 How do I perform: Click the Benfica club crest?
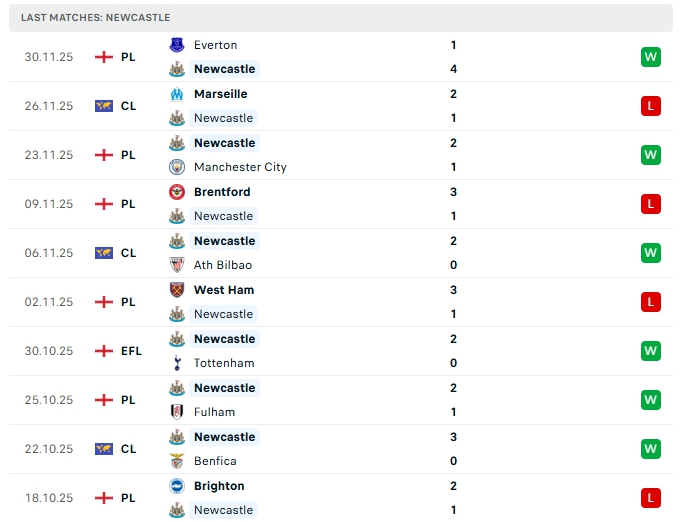coord(177,461)
